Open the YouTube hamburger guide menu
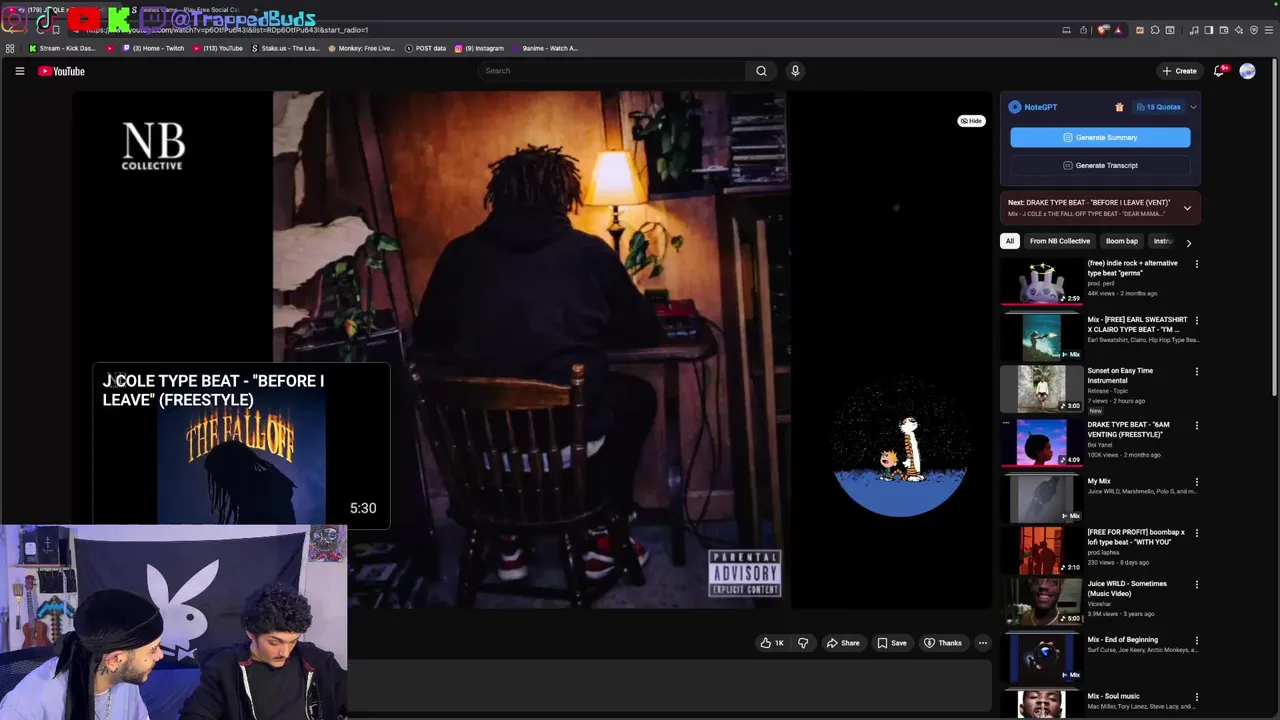This screenshot has width=1280, height=720. pyautogui.click(x=19, y=71)
